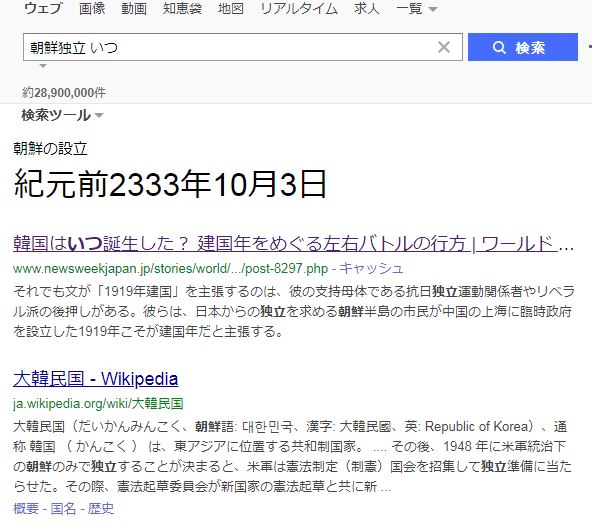Switch to the 動画 tab

click(x=134, y=8)
